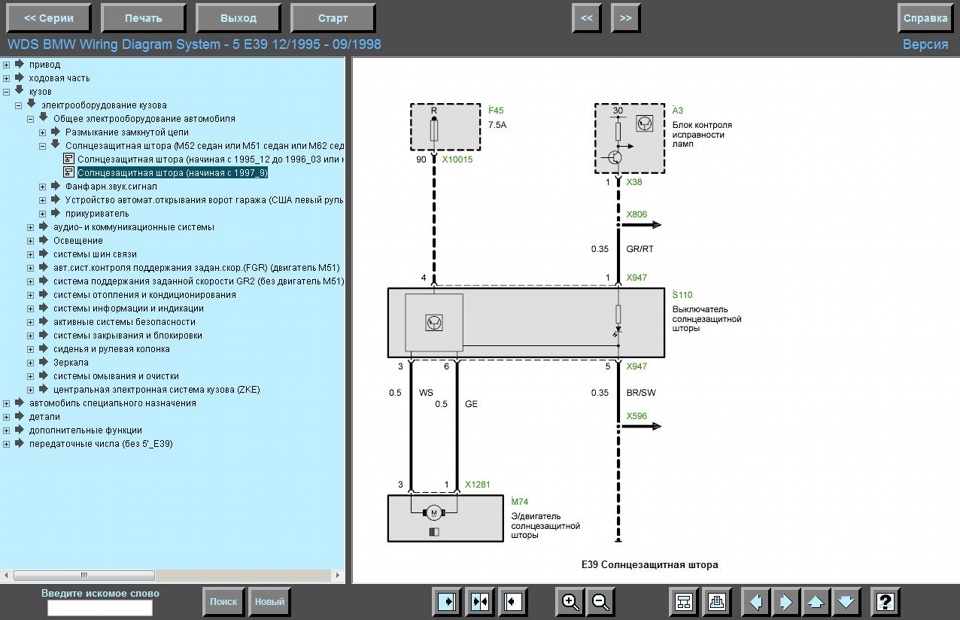
Task: Select сиденья и рулевая колонка tree item
Action: pos(111,349)
